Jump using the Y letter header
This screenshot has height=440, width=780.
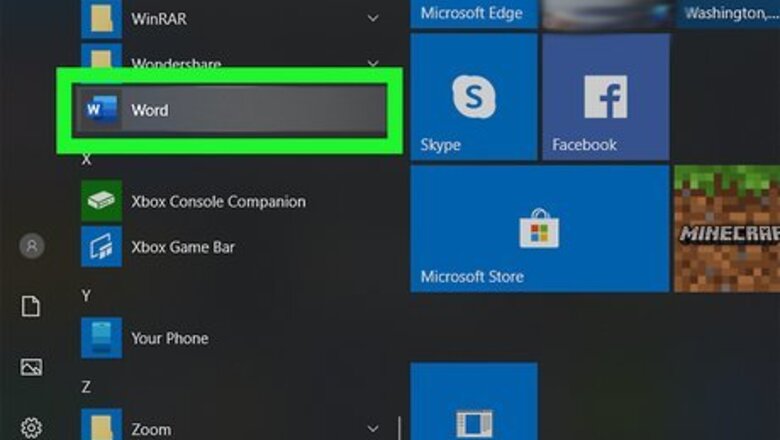point(86,295)
